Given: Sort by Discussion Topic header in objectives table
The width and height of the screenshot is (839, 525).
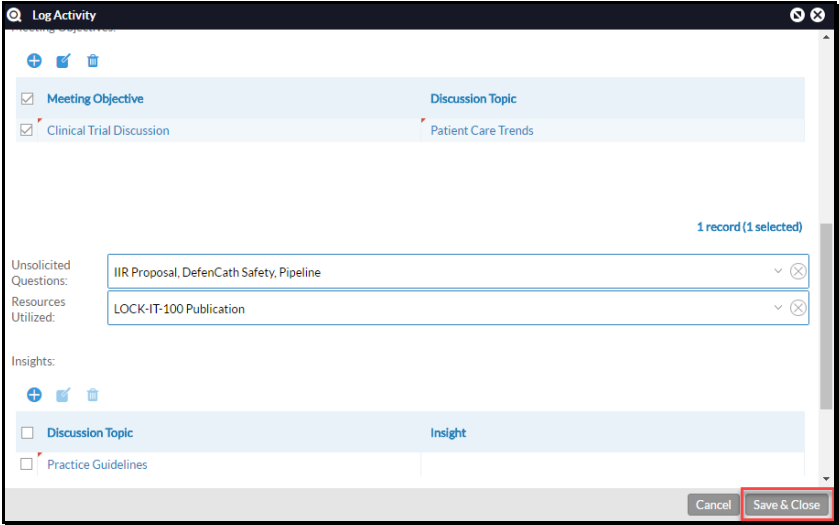Looking at the screenshot, I should [x=473, y=98].
